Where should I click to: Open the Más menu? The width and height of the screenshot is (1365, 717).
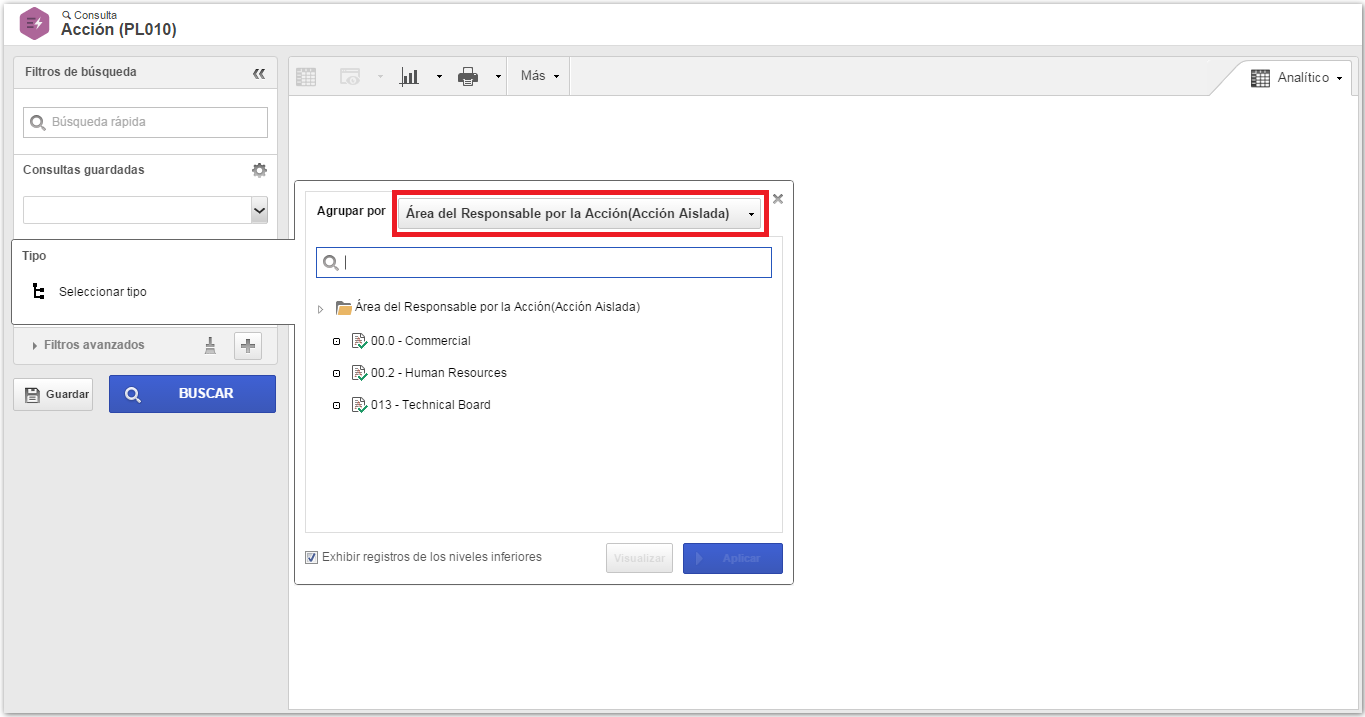540,76
